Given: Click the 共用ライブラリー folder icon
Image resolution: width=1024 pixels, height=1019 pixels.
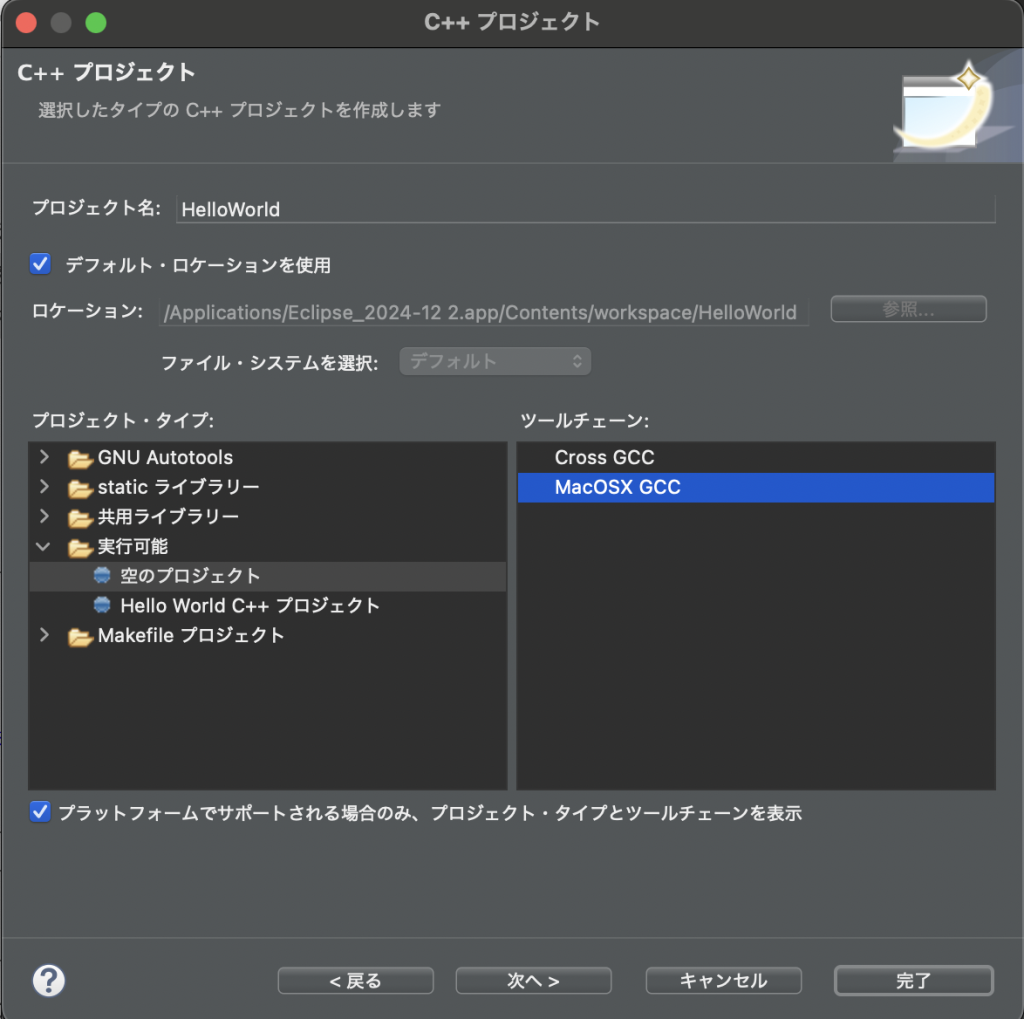Looking at the screenshot, I should coord(80,518).
